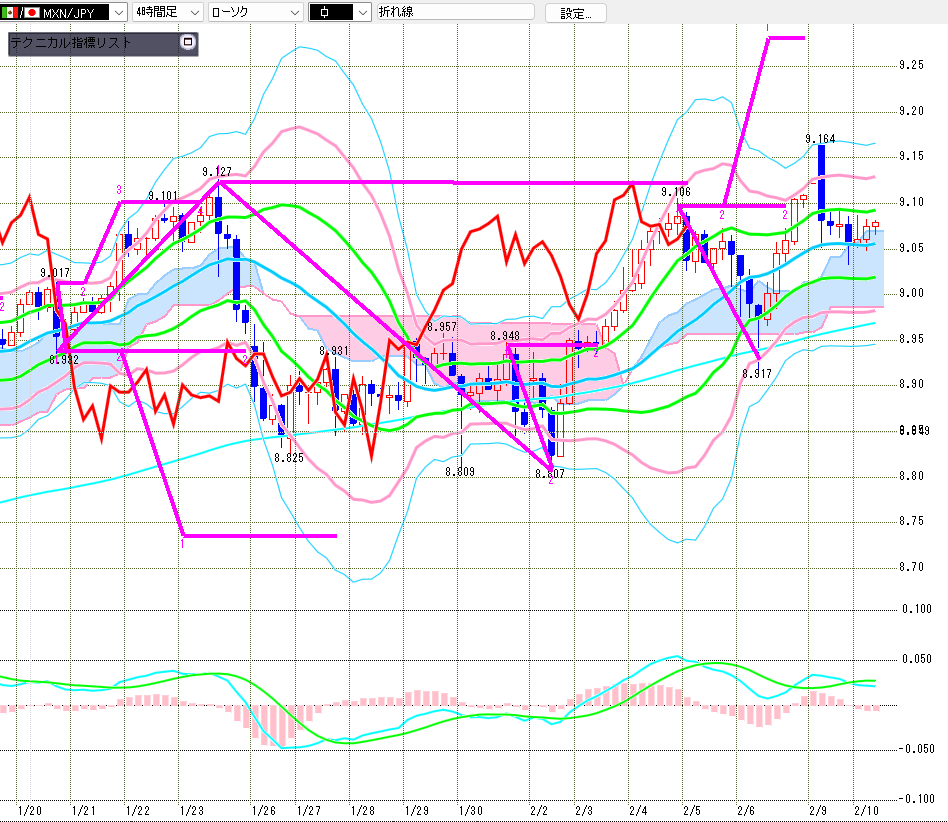The image size is (948, 822).
Task: Select the 9.127 peak price label
Action: point(217,171)
